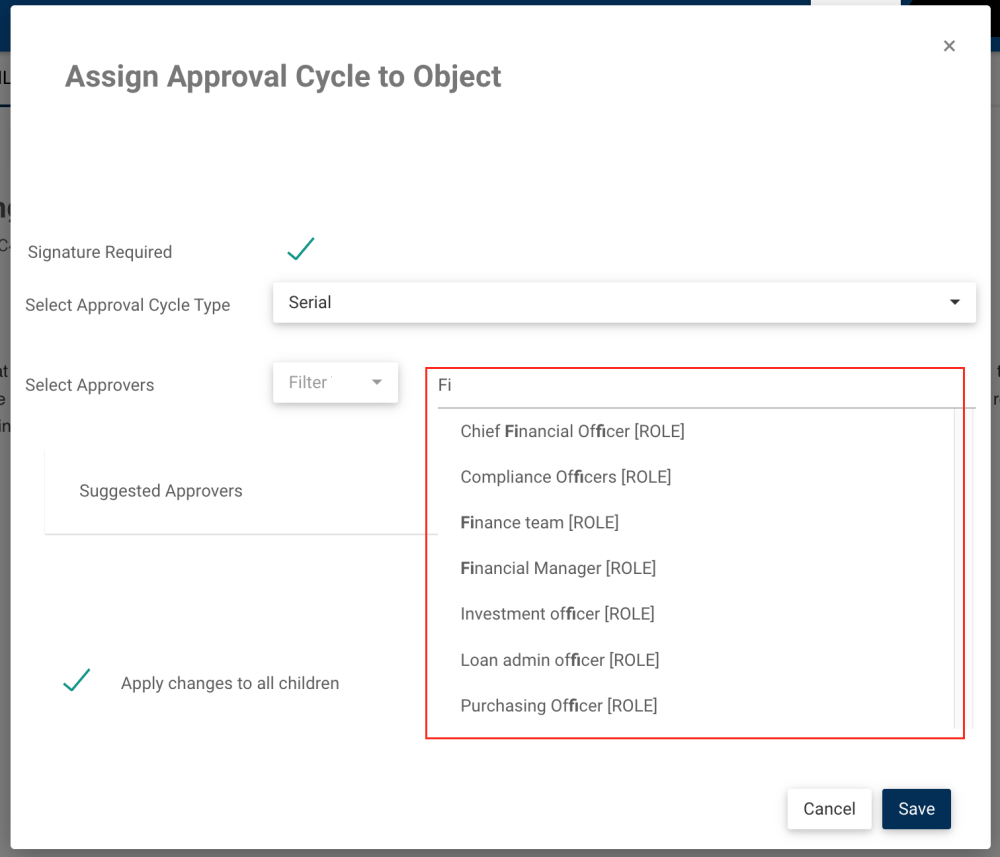Toggle the Signature Required checkmark
The image size is (1000, 857).
(300, 250)
